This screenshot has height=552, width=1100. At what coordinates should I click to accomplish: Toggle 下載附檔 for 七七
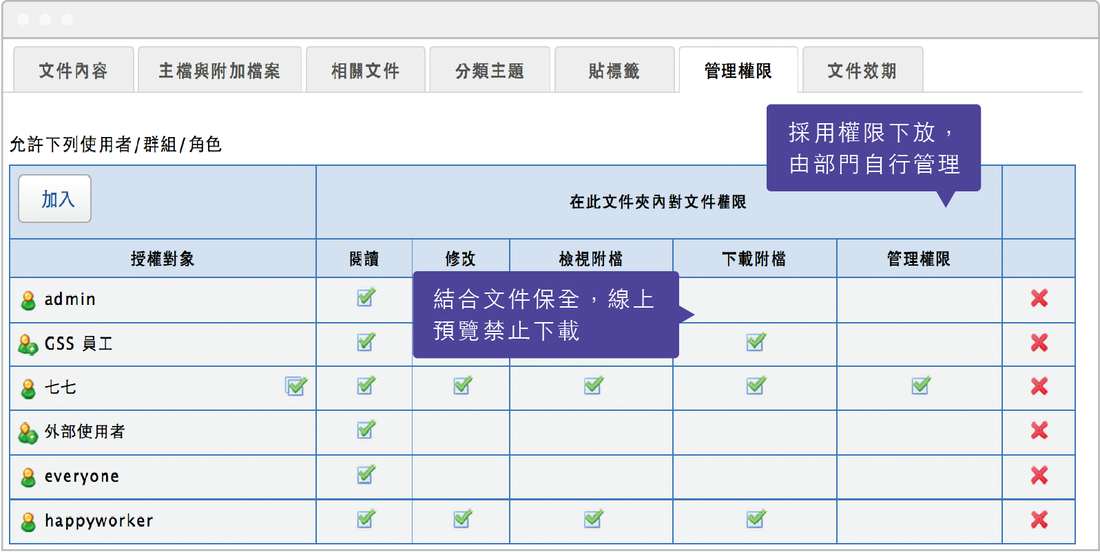point(756,385)
